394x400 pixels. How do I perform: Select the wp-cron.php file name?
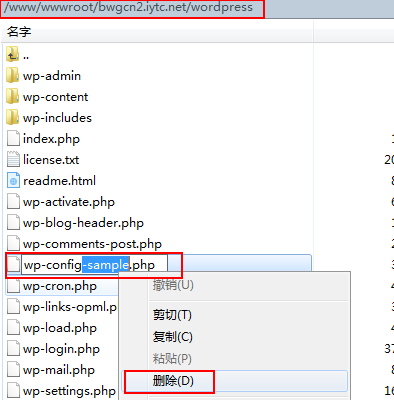click(x=60, y=286)
